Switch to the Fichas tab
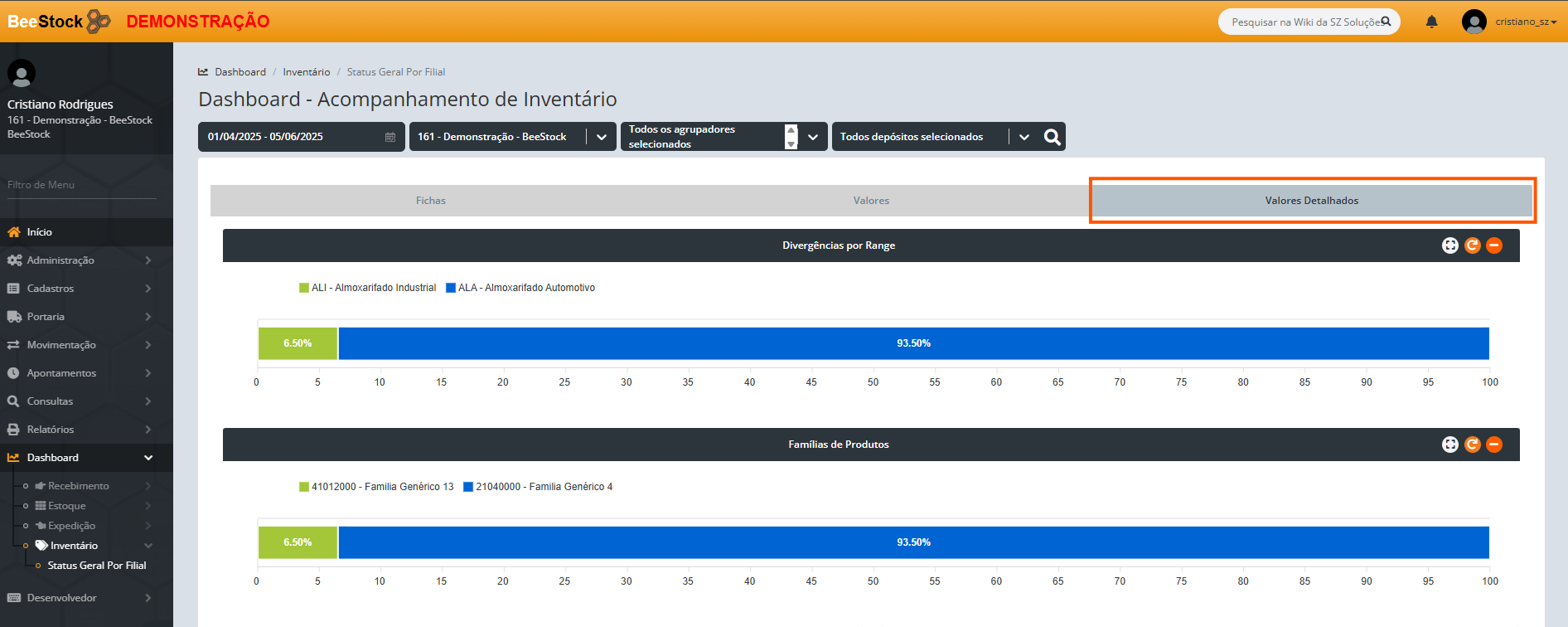The image size is (1568, 627). coord(430,201)
